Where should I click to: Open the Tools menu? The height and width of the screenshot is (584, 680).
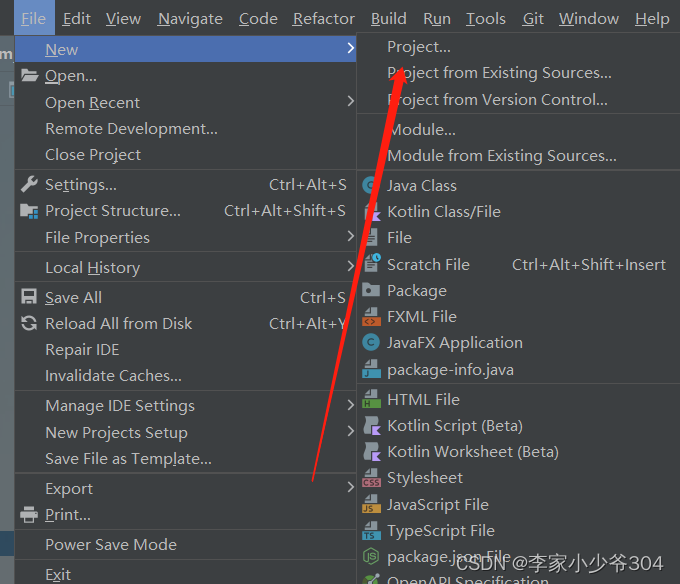click(486, 19)
